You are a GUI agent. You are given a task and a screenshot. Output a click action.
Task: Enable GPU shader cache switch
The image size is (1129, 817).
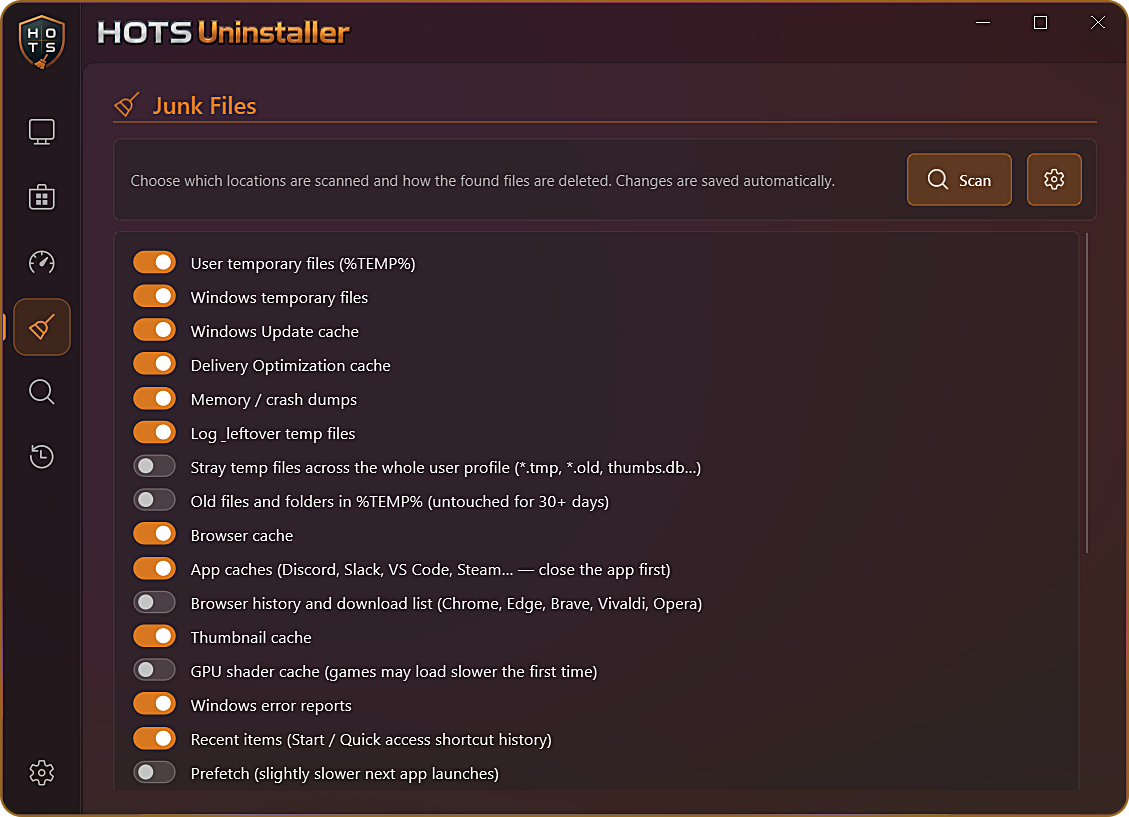[155, 669]
